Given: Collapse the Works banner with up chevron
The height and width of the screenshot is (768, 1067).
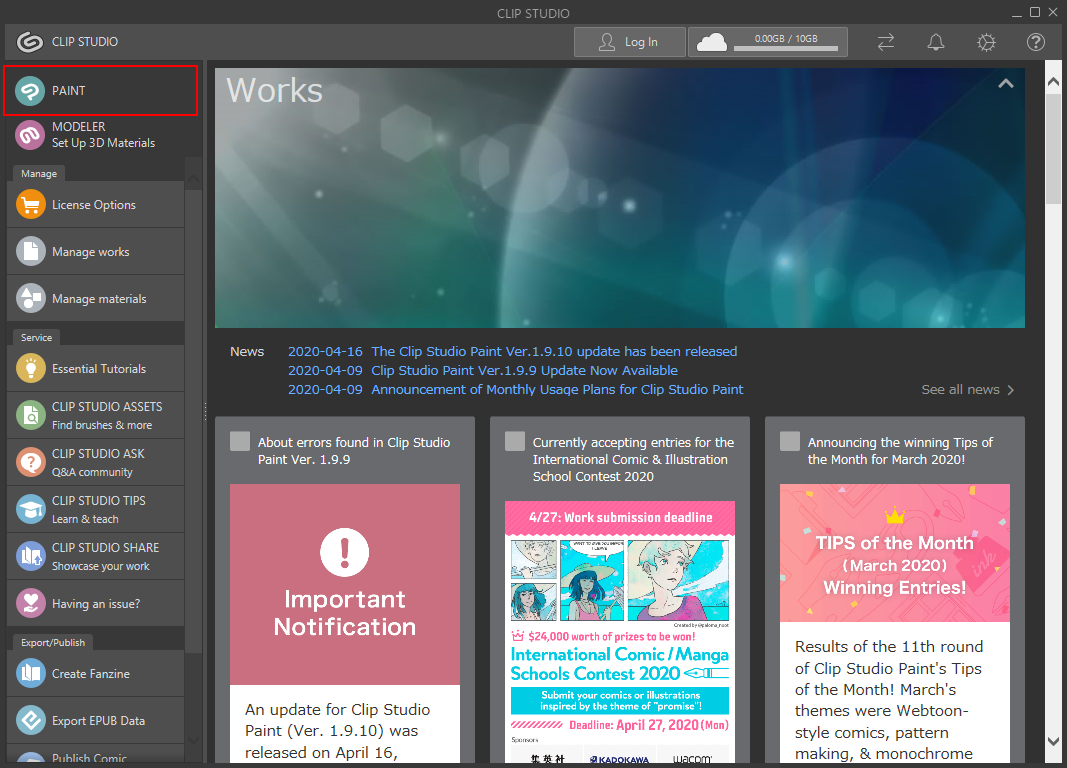Looking at the screenshot, I should click(1005, 84).
